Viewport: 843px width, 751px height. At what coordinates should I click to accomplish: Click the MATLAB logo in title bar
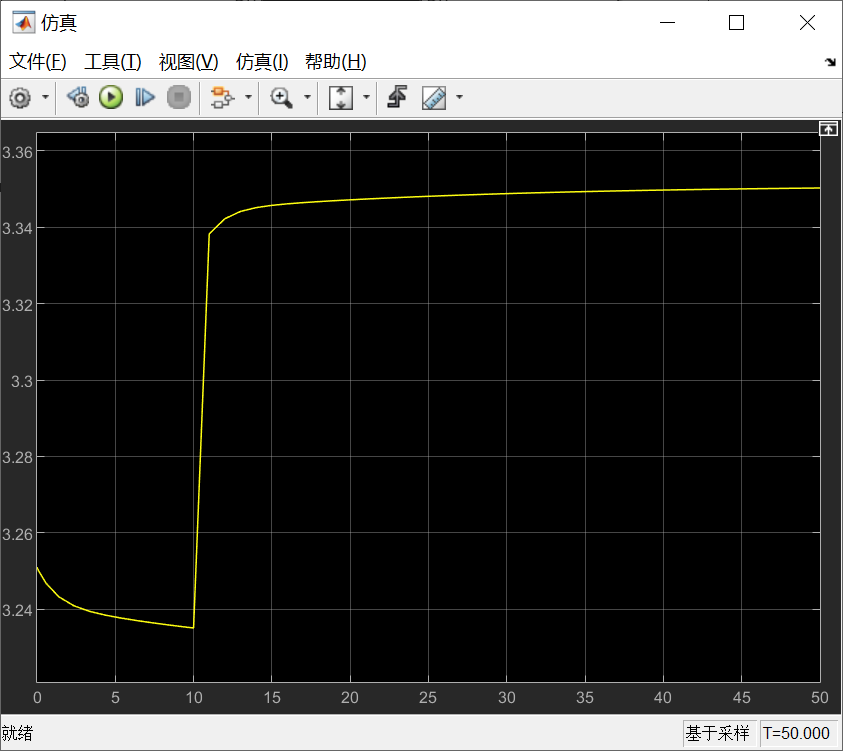pos(24,23)
